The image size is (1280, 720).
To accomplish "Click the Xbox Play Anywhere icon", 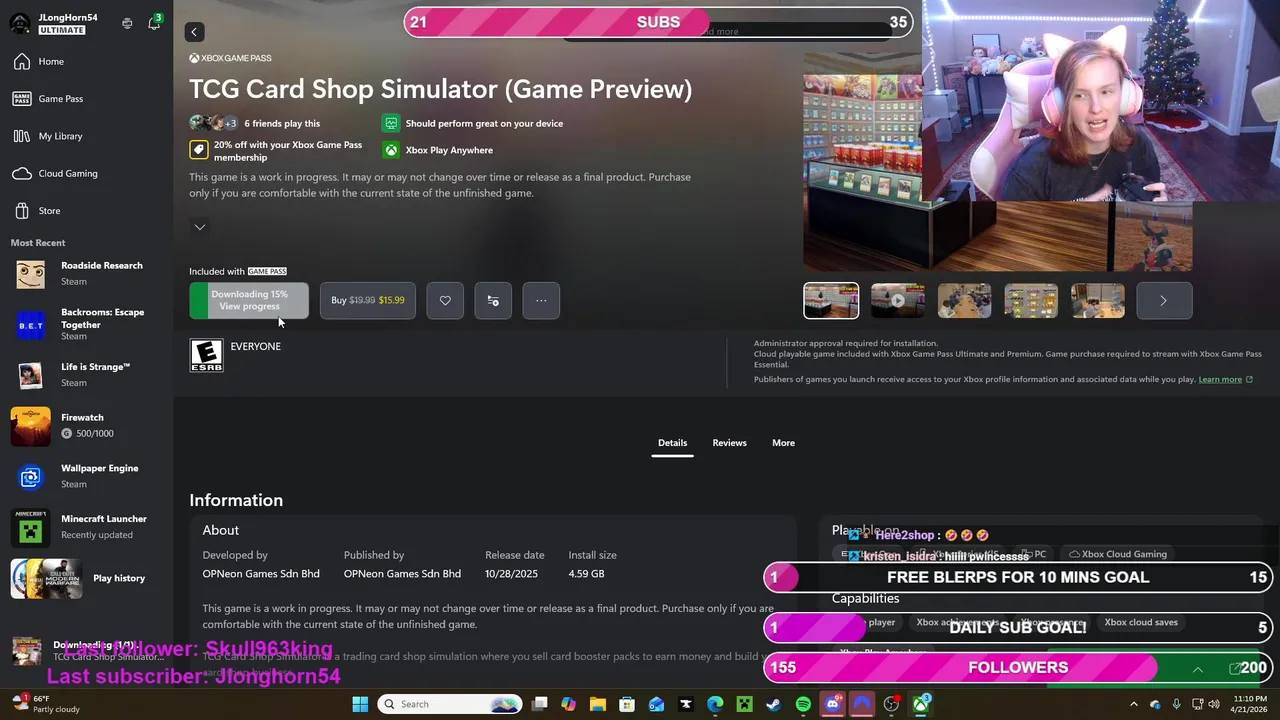I will coord(391,150).
